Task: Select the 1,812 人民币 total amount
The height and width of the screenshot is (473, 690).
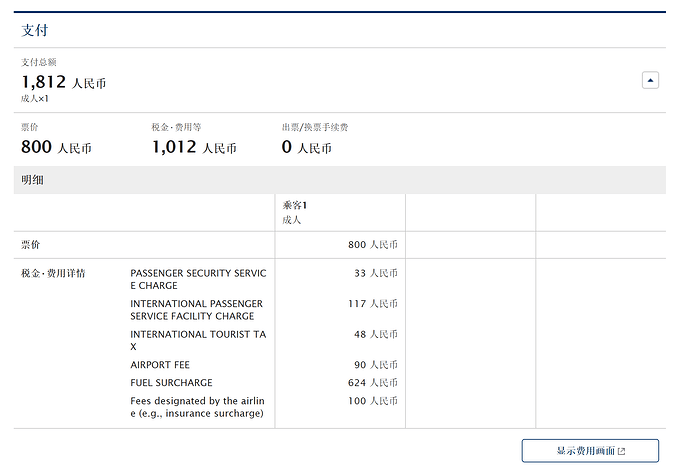Action: [x=63, y=83]
